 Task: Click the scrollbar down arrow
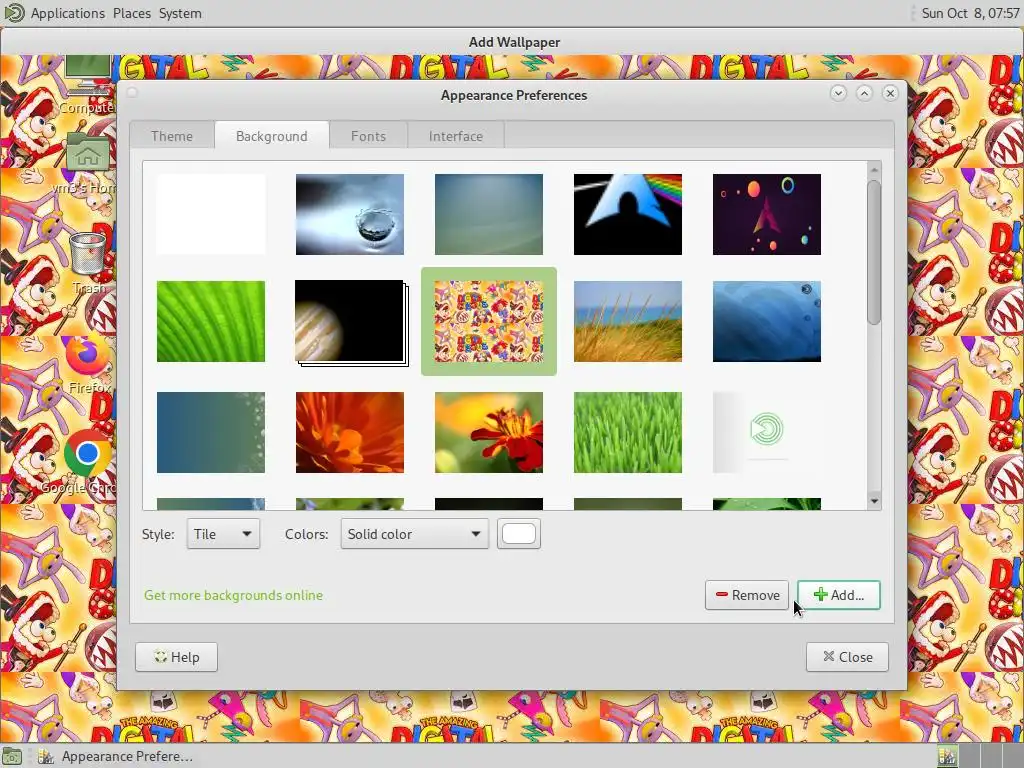pyautogui.click(x=874, y=501)
